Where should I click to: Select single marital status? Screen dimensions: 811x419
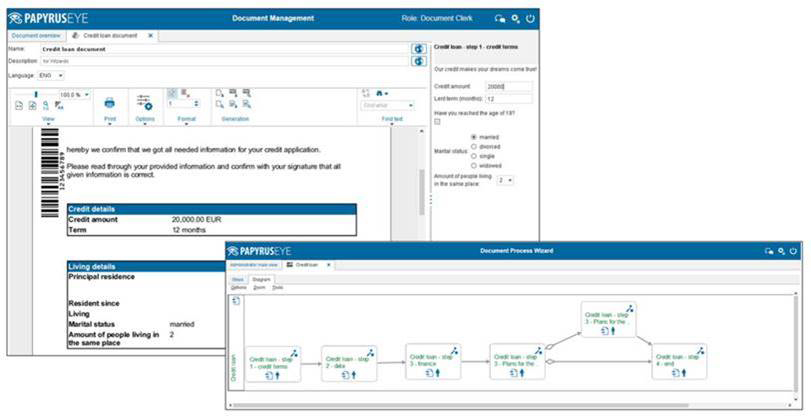pos(474,156)
